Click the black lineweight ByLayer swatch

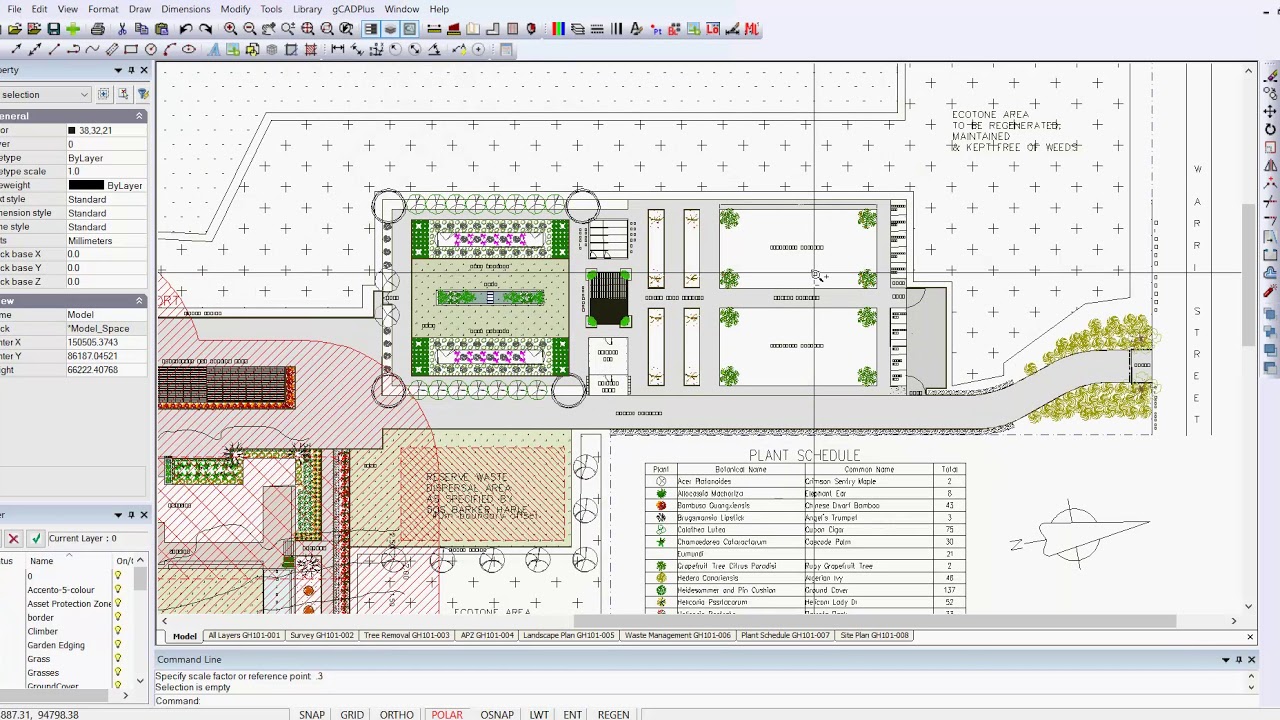86,186
